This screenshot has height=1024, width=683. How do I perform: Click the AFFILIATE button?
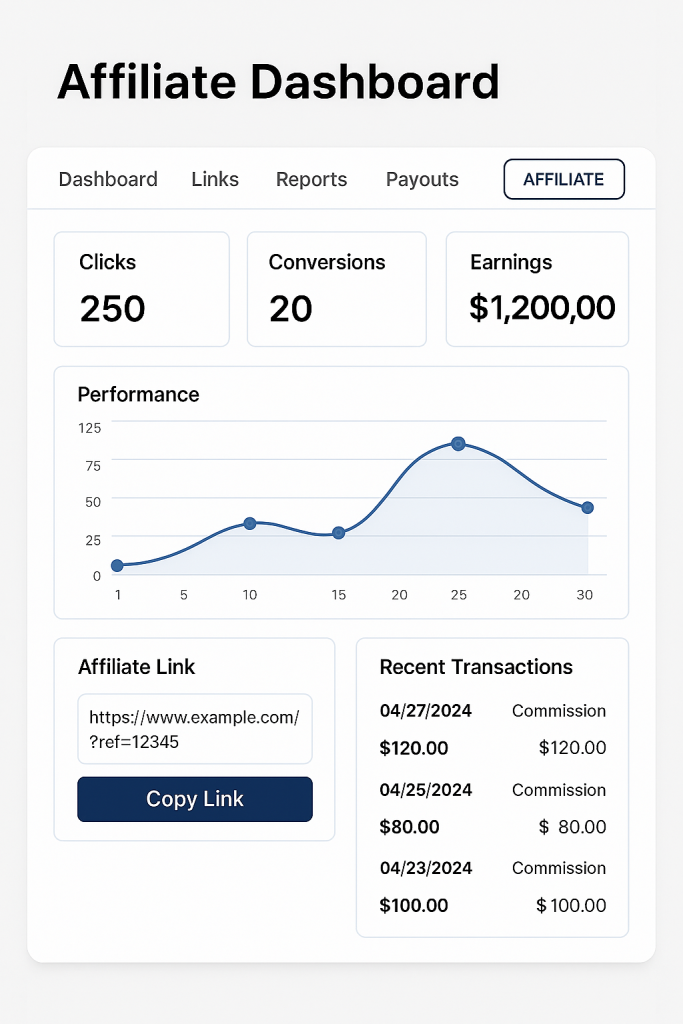pos(564,180)
